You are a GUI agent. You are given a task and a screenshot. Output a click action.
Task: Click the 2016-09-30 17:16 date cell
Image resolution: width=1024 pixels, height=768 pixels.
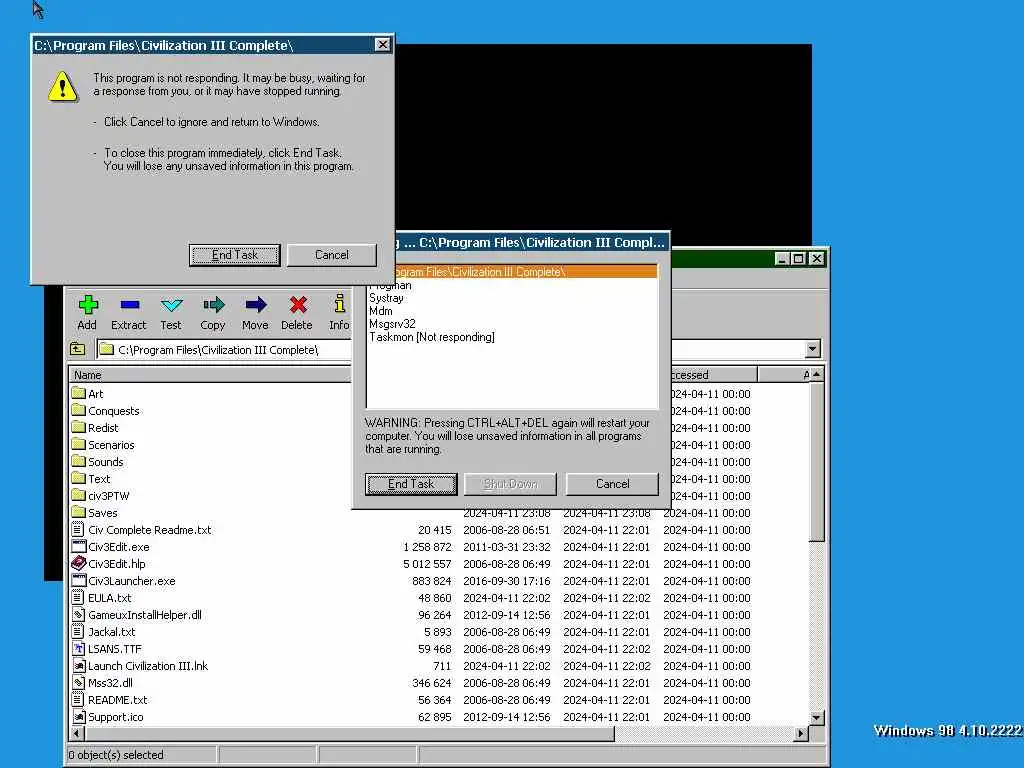[507, 581]
